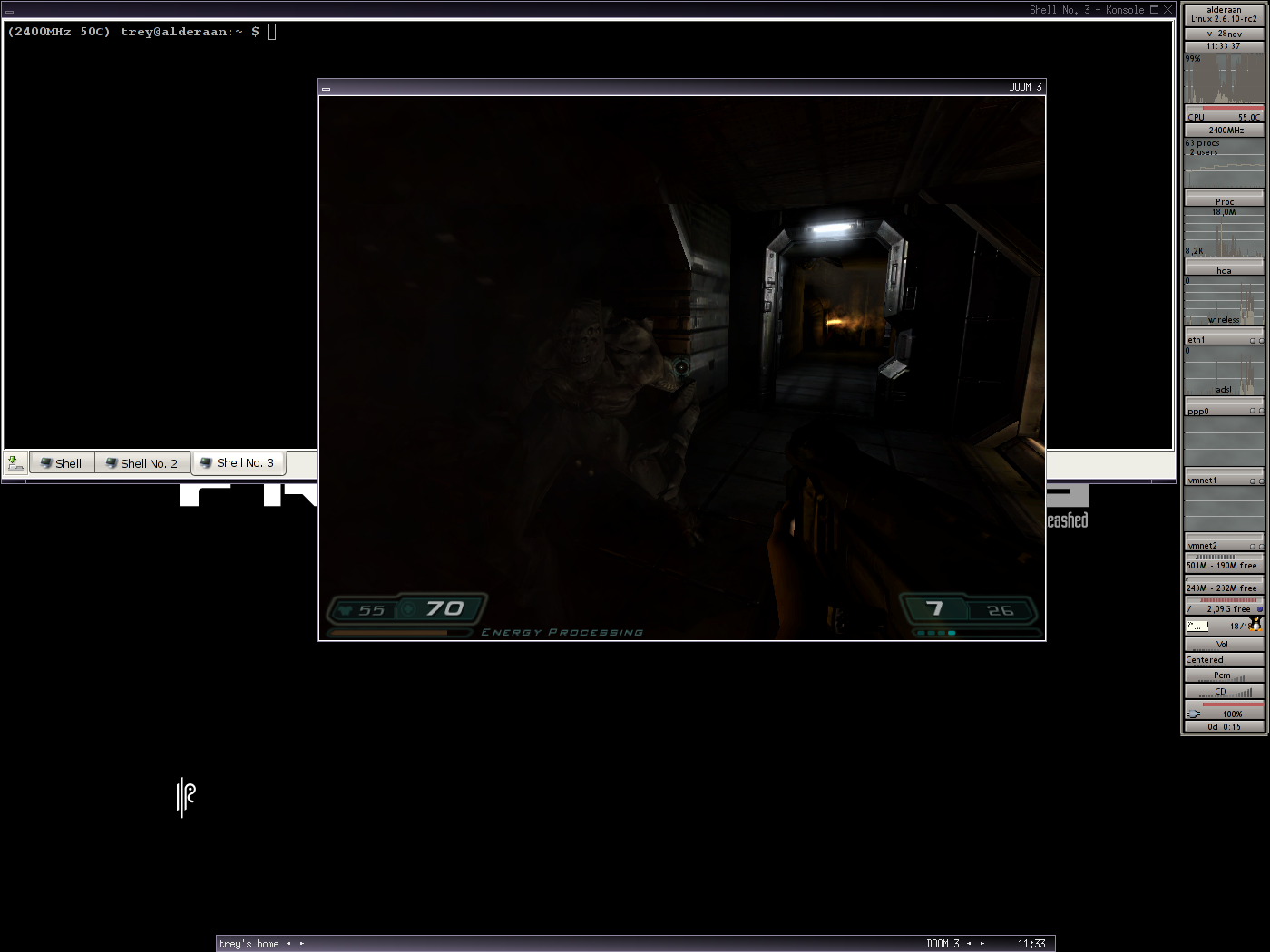Click the wireless label in the network chart

coord(1224,320)
